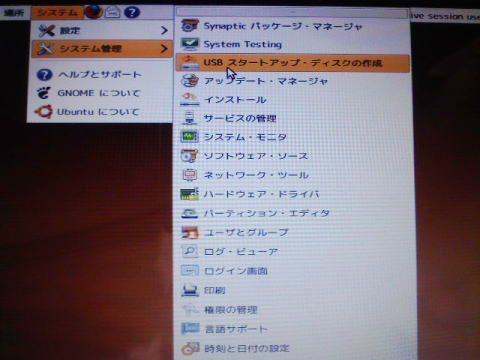The height and width of the screenshot is (360, 480).
Task: Click the システム・モニタ graph icon
Action: pyautogui.click(x=190, y=137)
